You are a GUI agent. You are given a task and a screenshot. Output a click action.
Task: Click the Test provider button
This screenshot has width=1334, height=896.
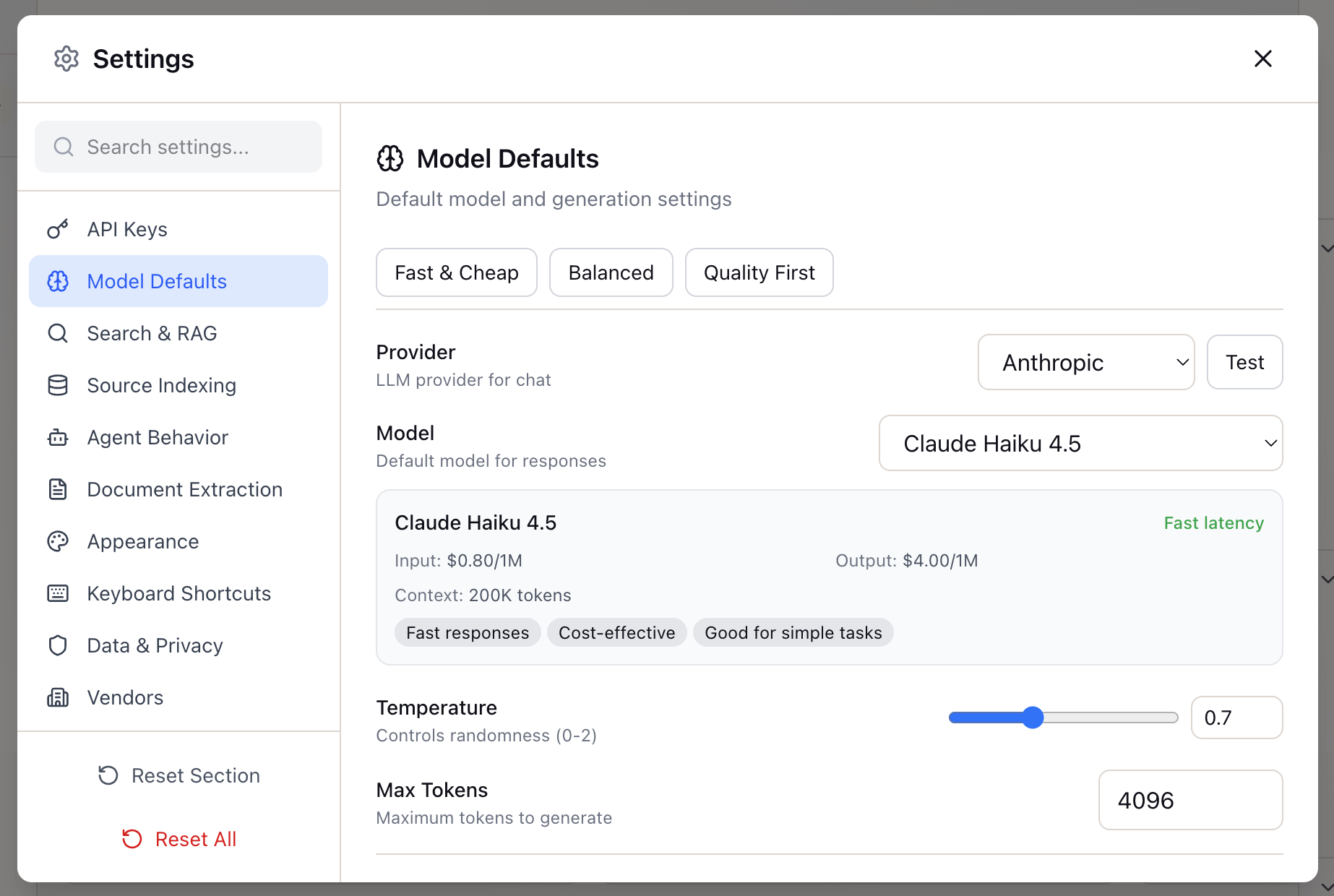tap(1244, 362)
